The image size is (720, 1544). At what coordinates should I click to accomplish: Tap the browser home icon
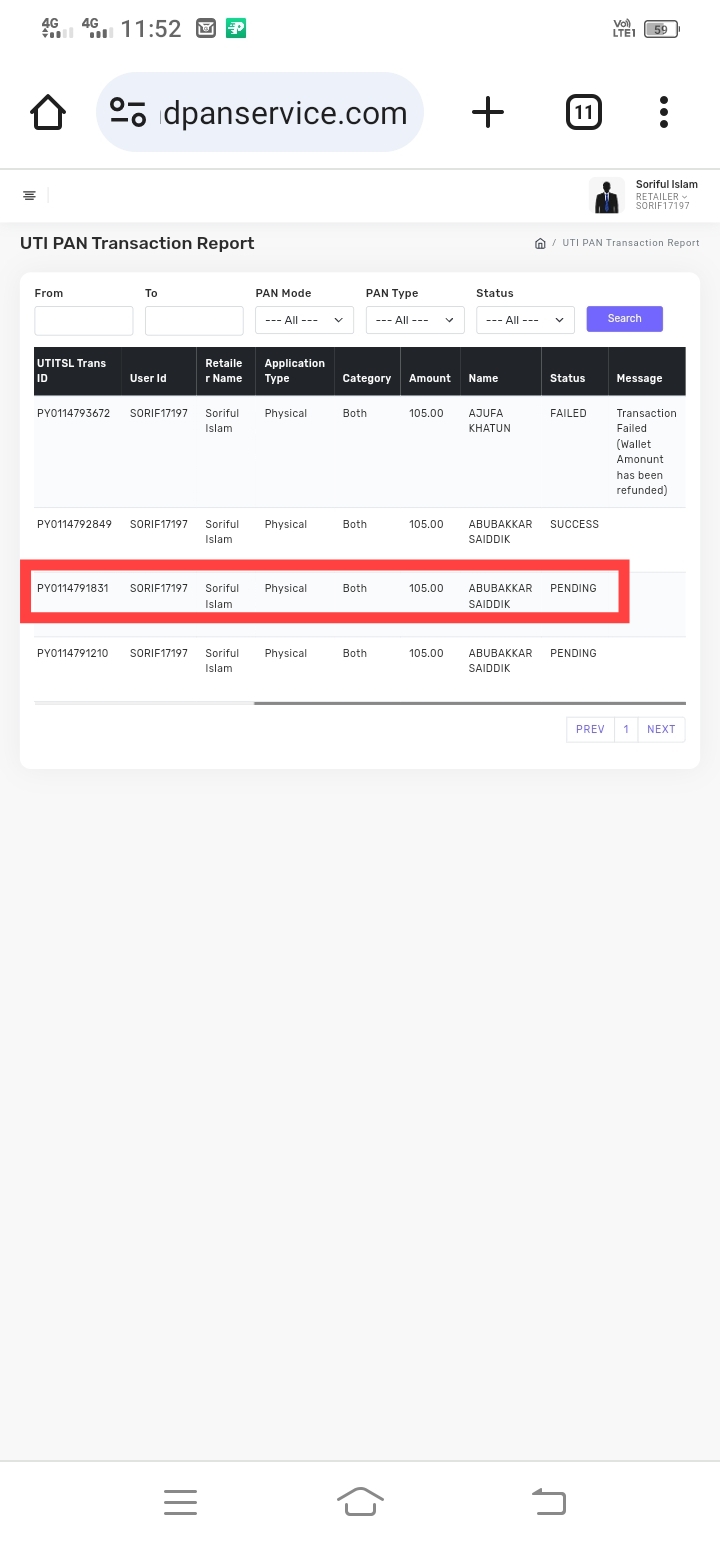[x=48, y=112]
